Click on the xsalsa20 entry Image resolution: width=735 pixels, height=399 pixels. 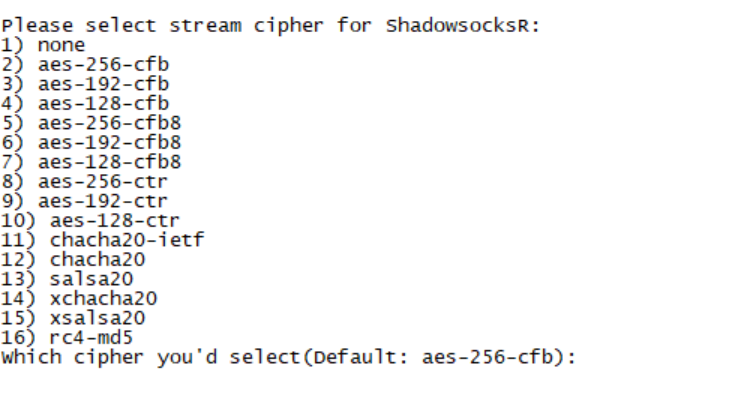coord(73,318)
